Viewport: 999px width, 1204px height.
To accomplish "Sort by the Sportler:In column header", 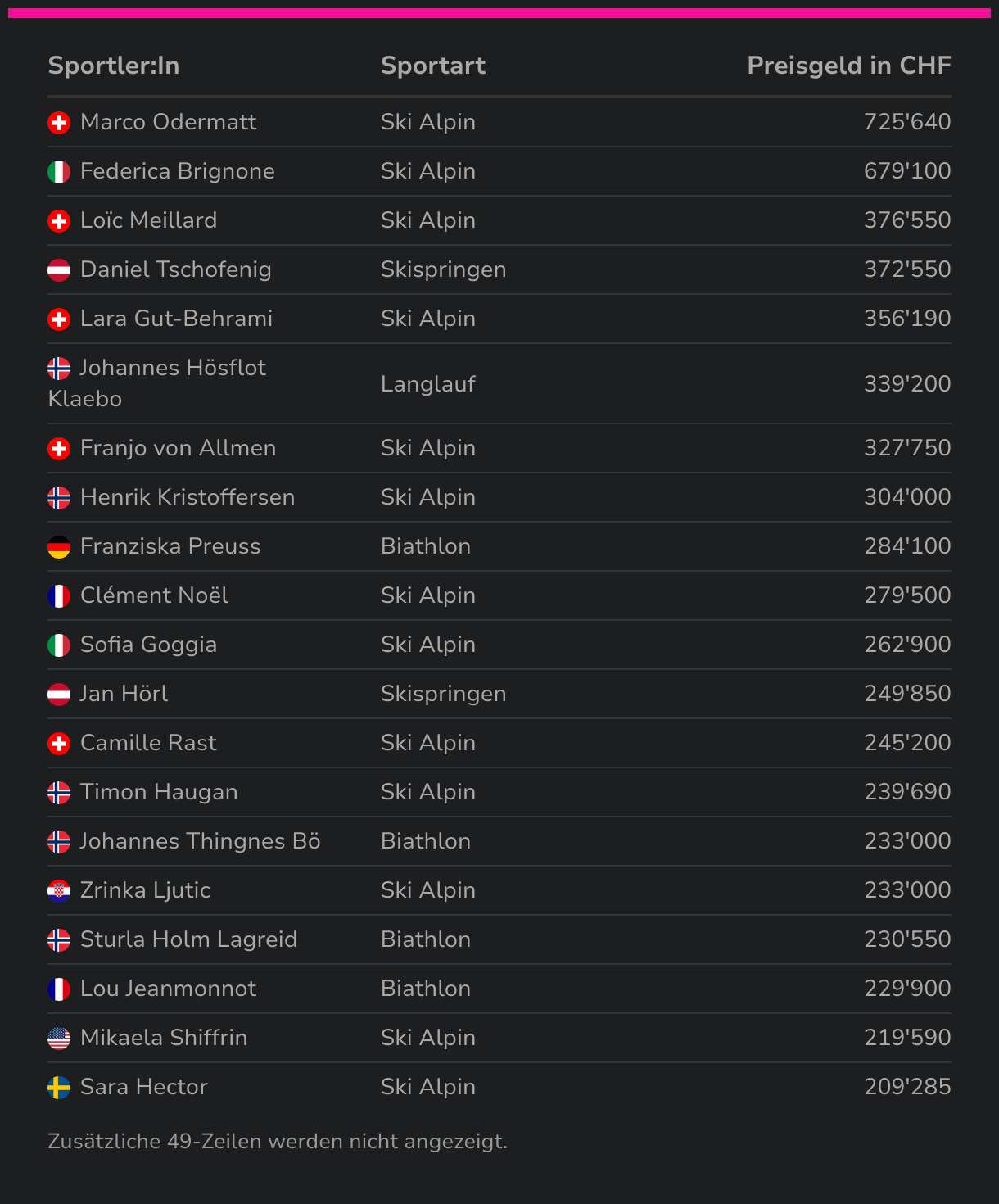I will (x=114, y=66).
